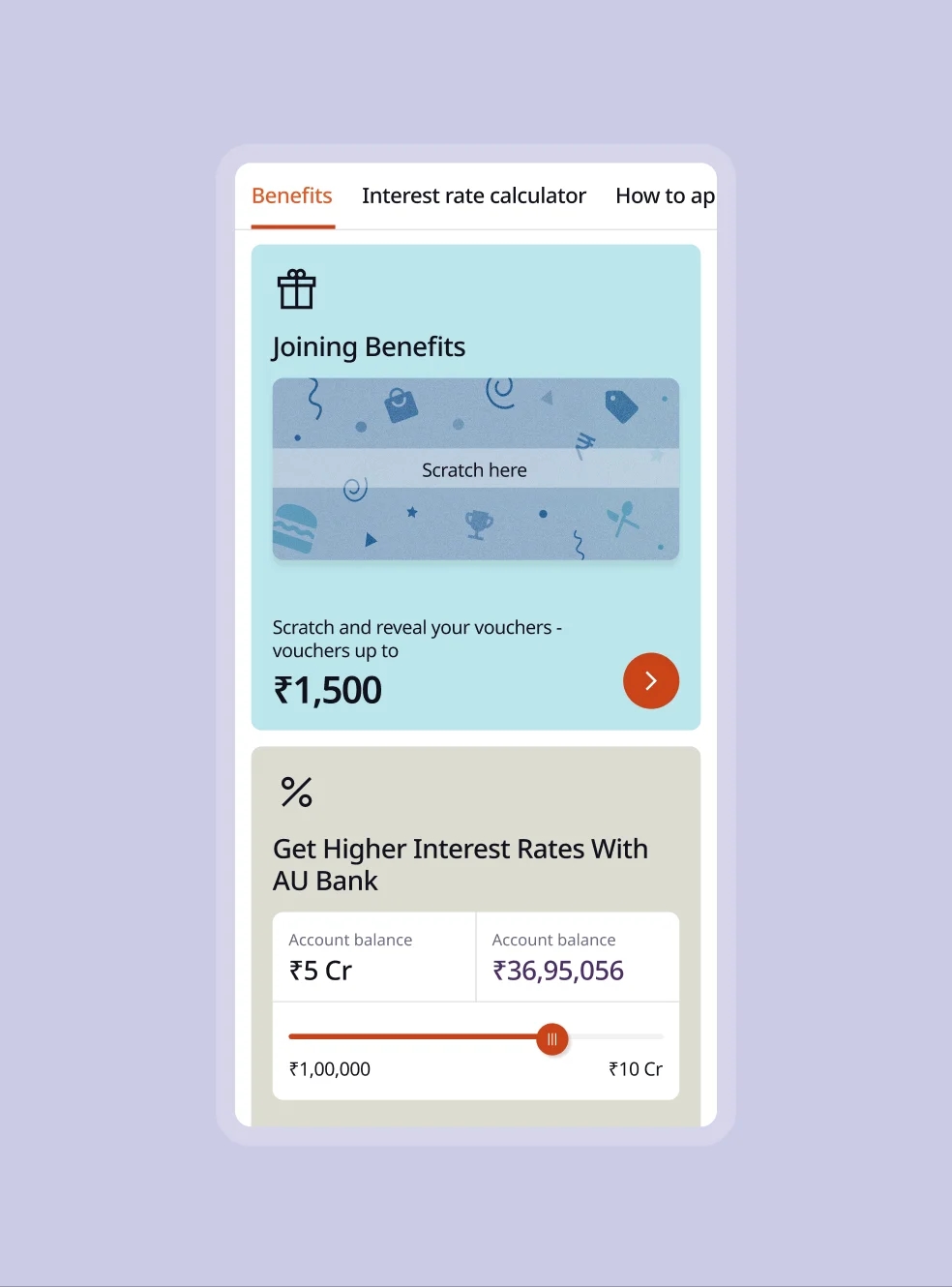The image size is (952, 1287).
Task: Click the burger icon on scratch card
Action: 295,528
